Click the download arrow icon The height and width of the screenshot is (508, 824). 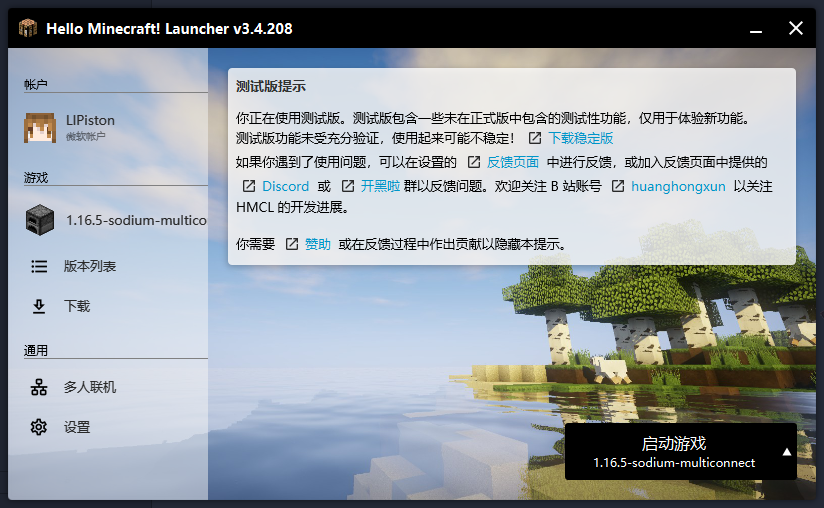[x=39, y=307]
